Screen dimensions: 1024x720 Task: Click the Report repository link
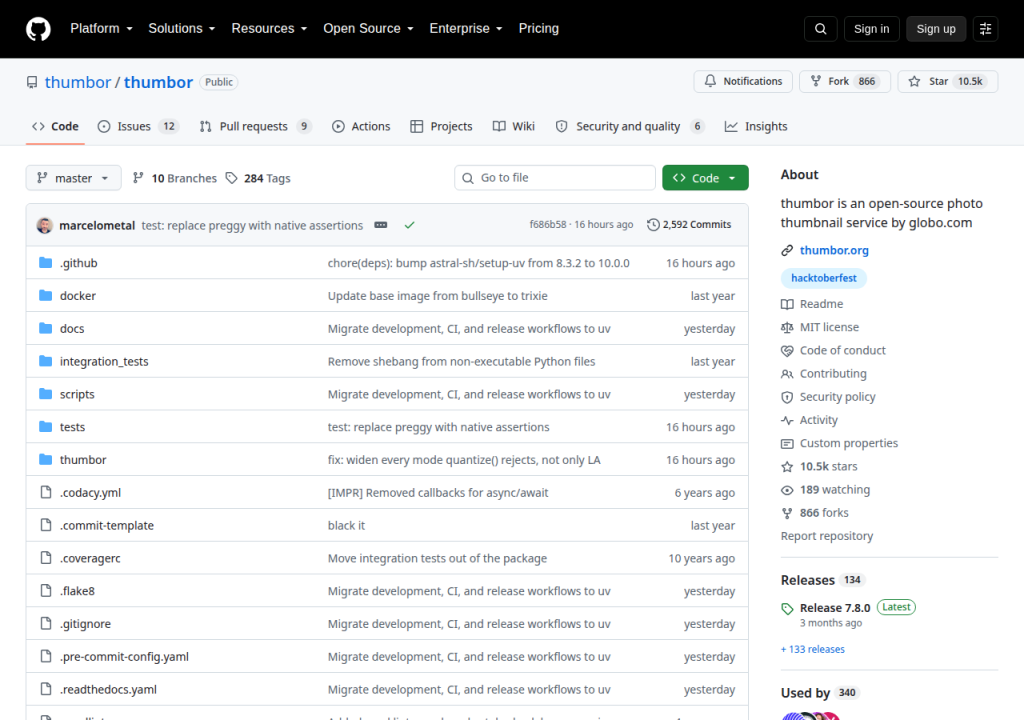[x=827, y=536]
